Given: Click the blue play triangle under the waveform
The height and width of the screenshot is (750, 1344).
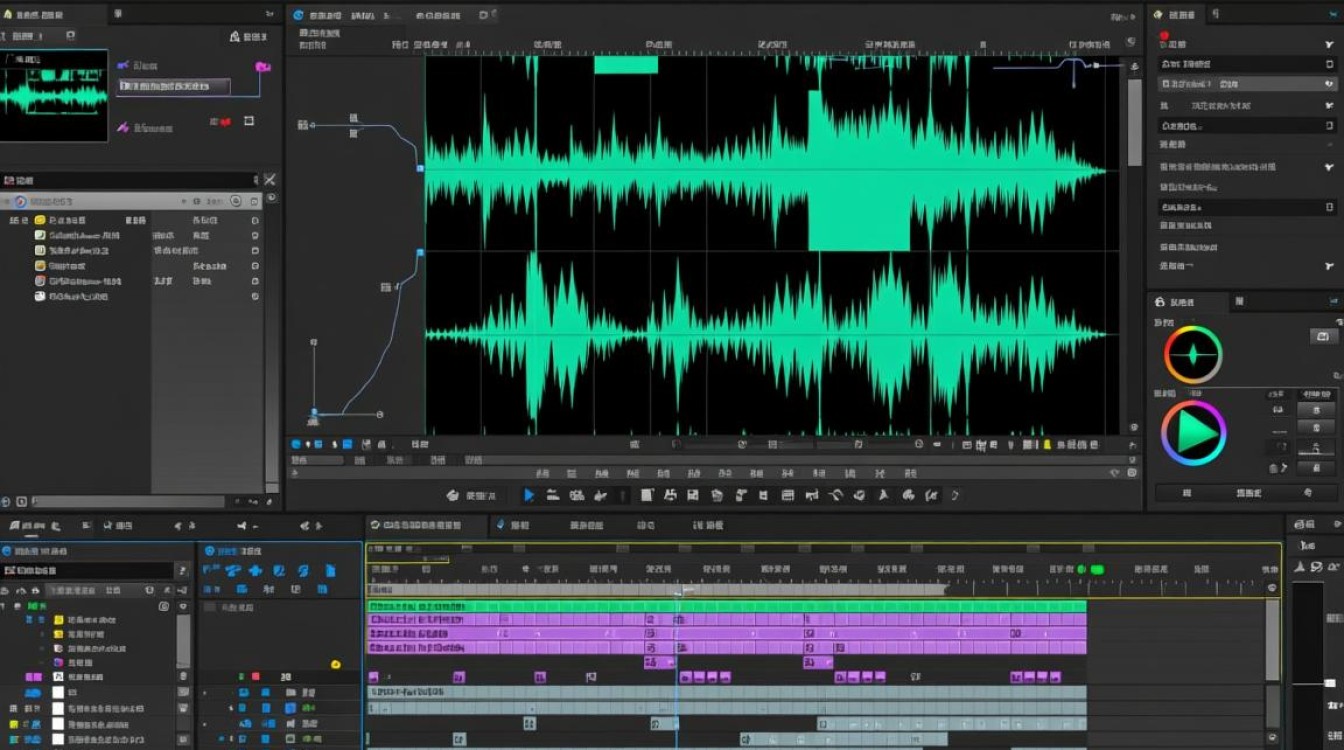Looking at the screenshot, I should (529, 495).
